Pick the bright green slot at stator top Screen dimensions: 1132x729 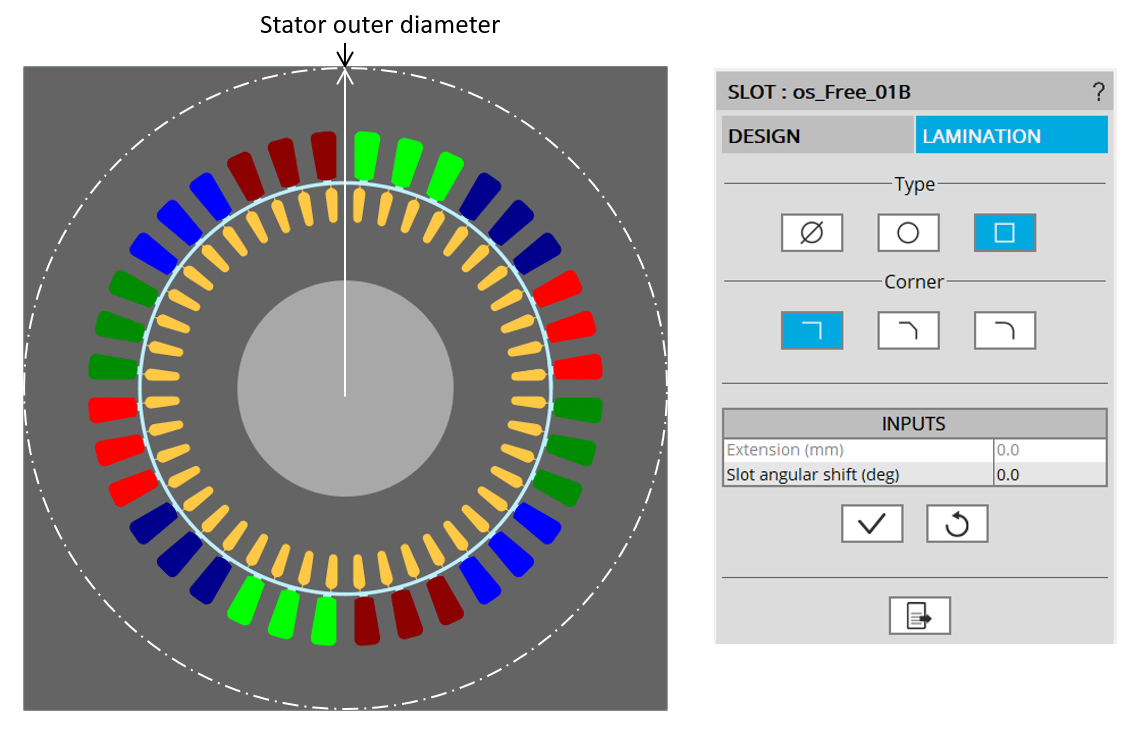(368, 155)
